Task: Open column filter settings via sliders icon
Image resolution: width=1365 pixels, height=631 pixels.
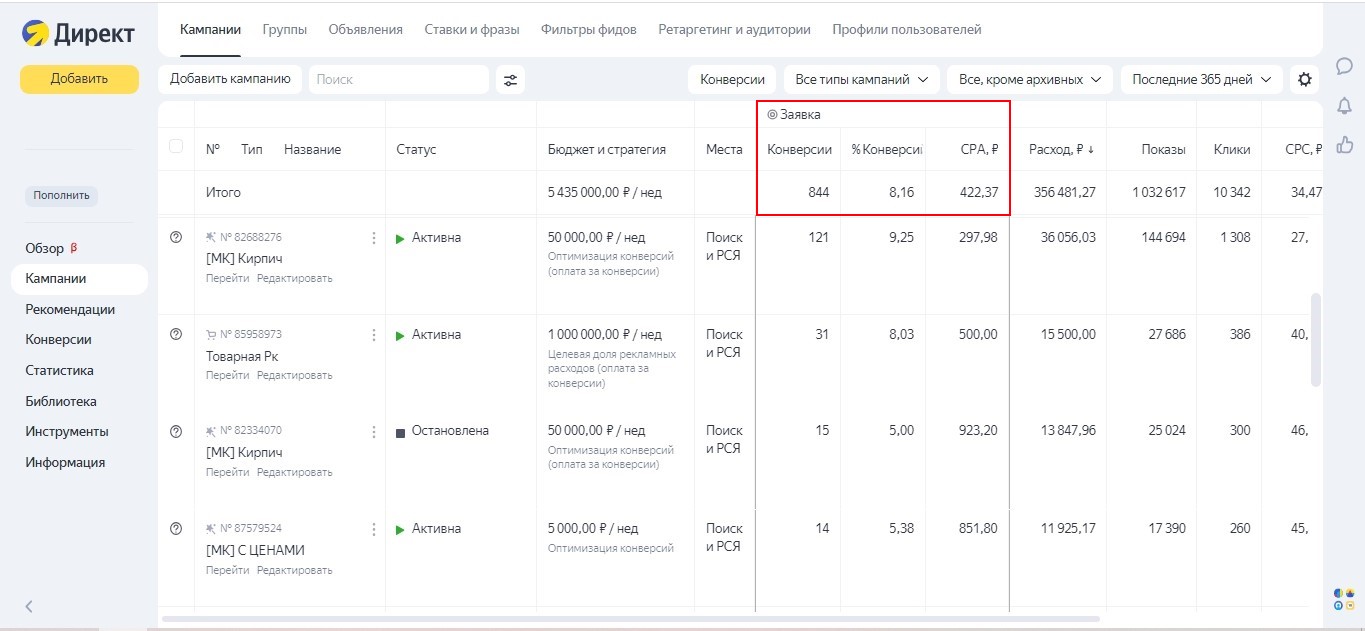Action: 510,78
